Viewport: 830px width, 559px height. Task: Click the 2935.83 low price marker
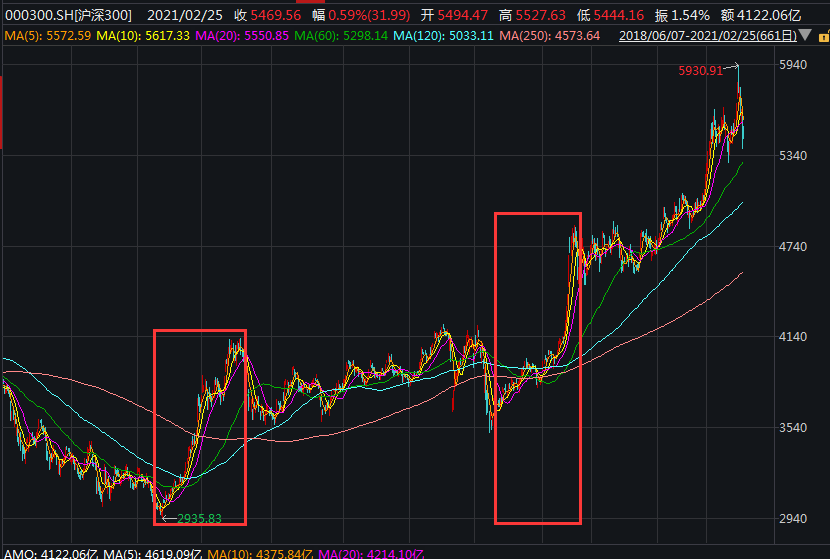point(198,518)
